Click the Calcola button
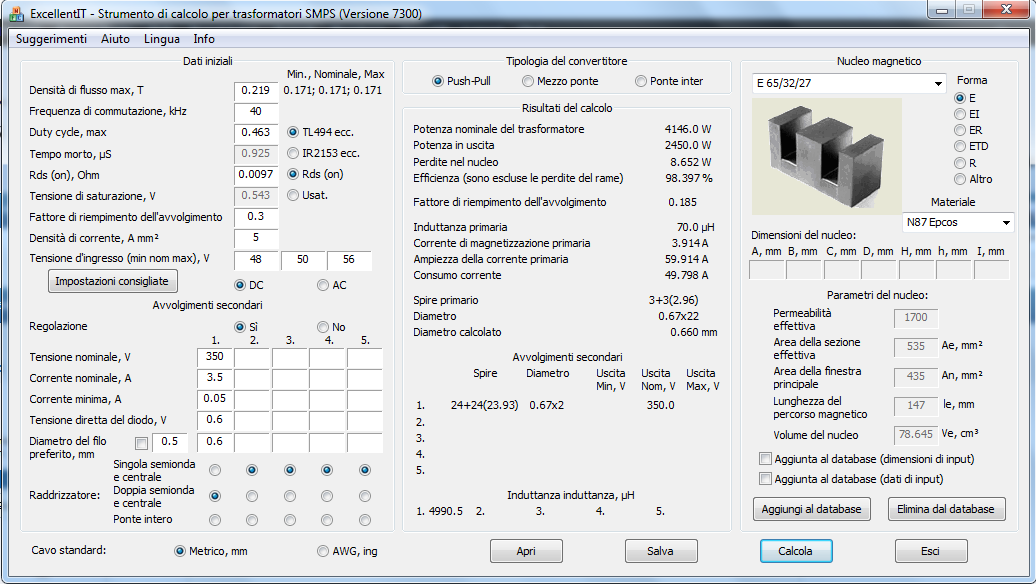1036x584 pixels. coord(796,551)
